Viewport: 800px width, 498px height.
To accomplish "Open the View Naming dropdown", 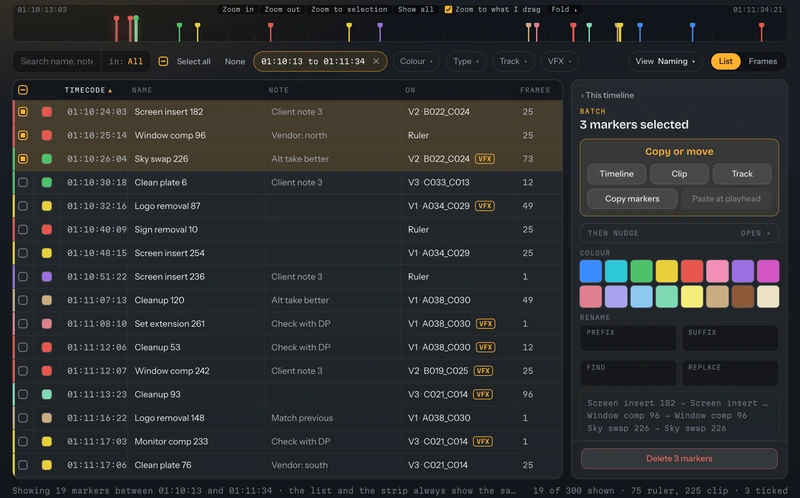I will 665,61.
